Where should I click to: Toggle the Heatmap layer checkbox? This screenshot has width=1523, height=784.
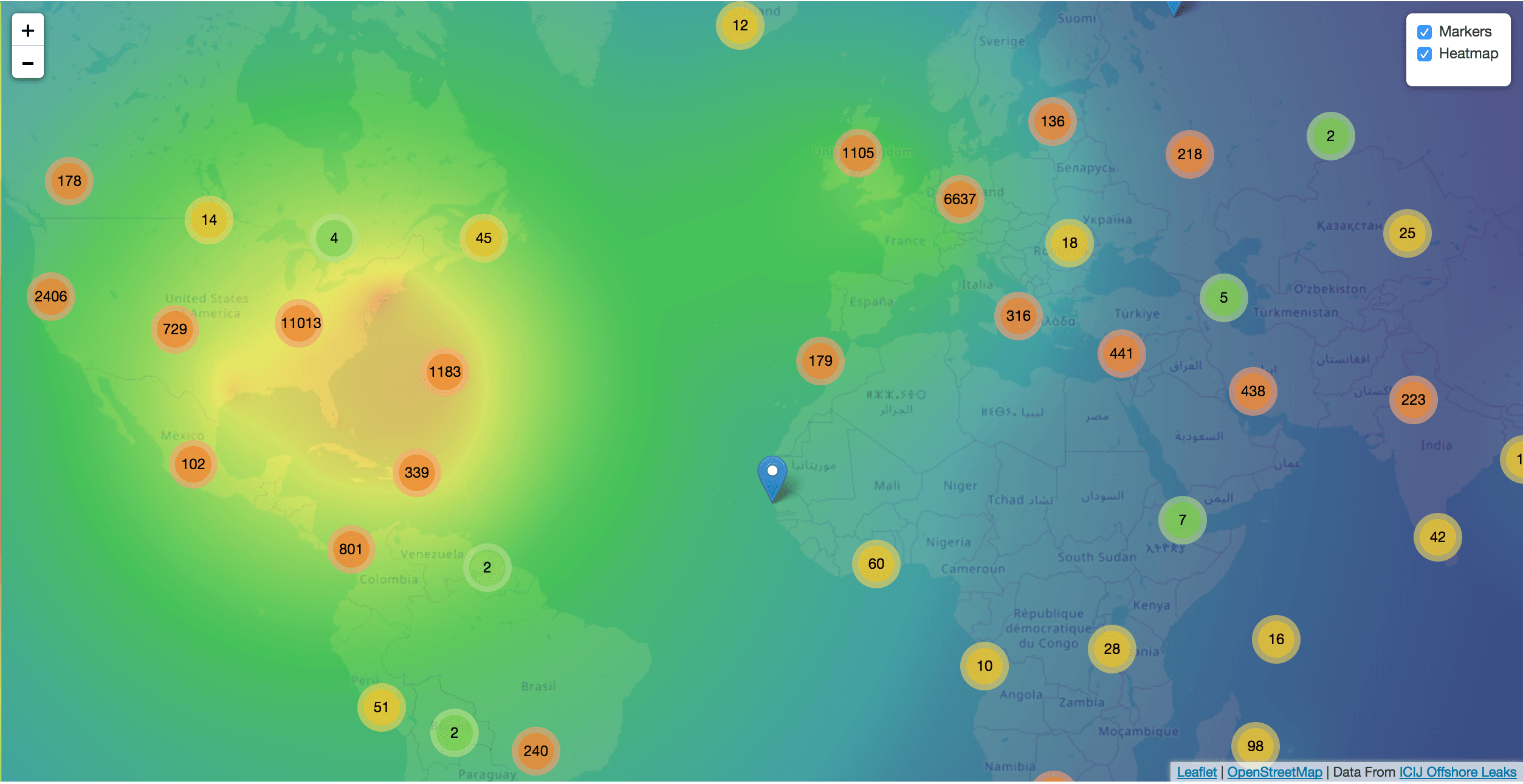click(1424, 54)
